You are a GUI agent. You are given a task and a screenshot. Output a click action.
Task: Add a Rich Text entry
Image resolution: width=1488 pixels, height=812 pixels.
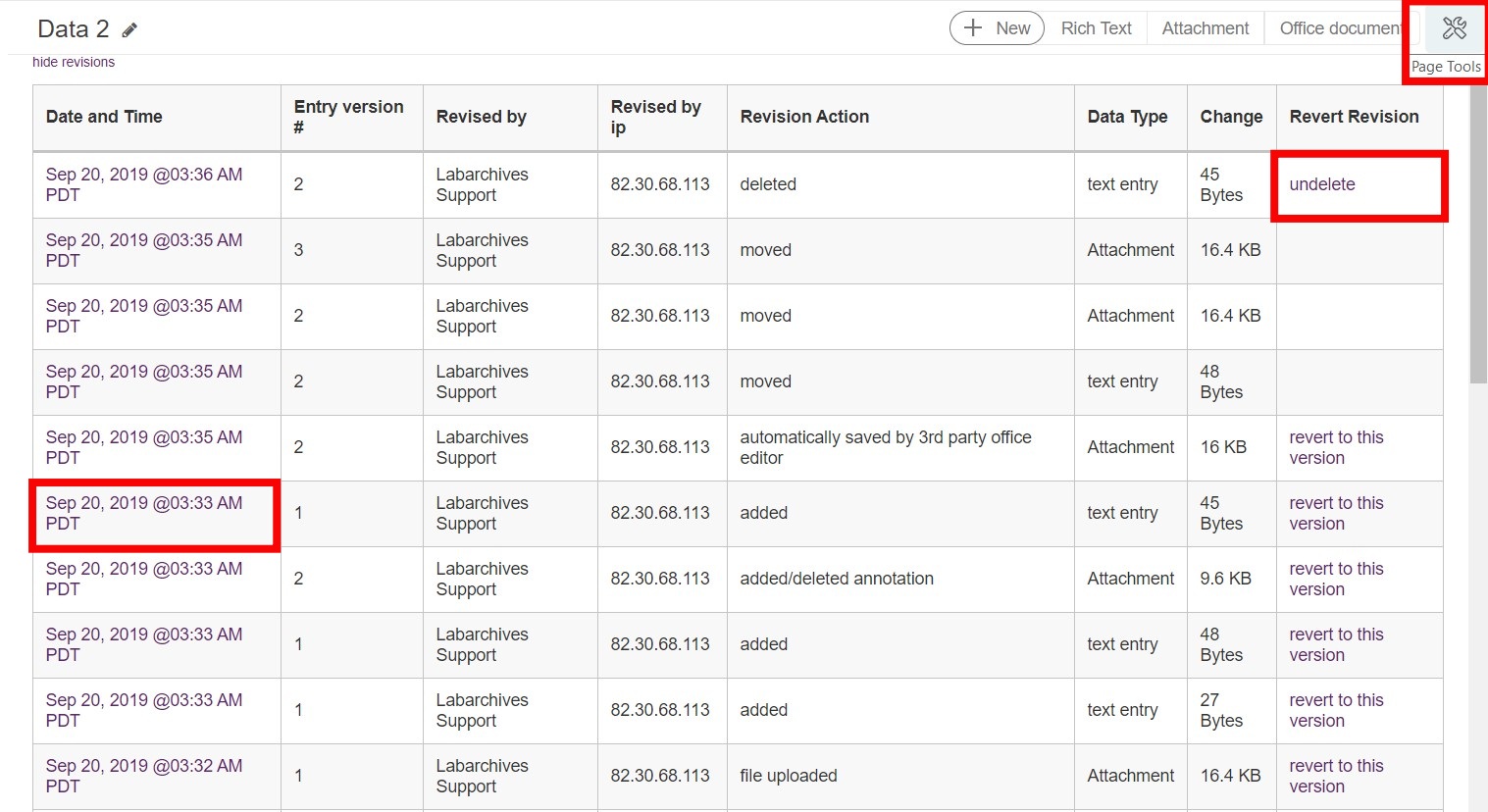(1096, 28)
